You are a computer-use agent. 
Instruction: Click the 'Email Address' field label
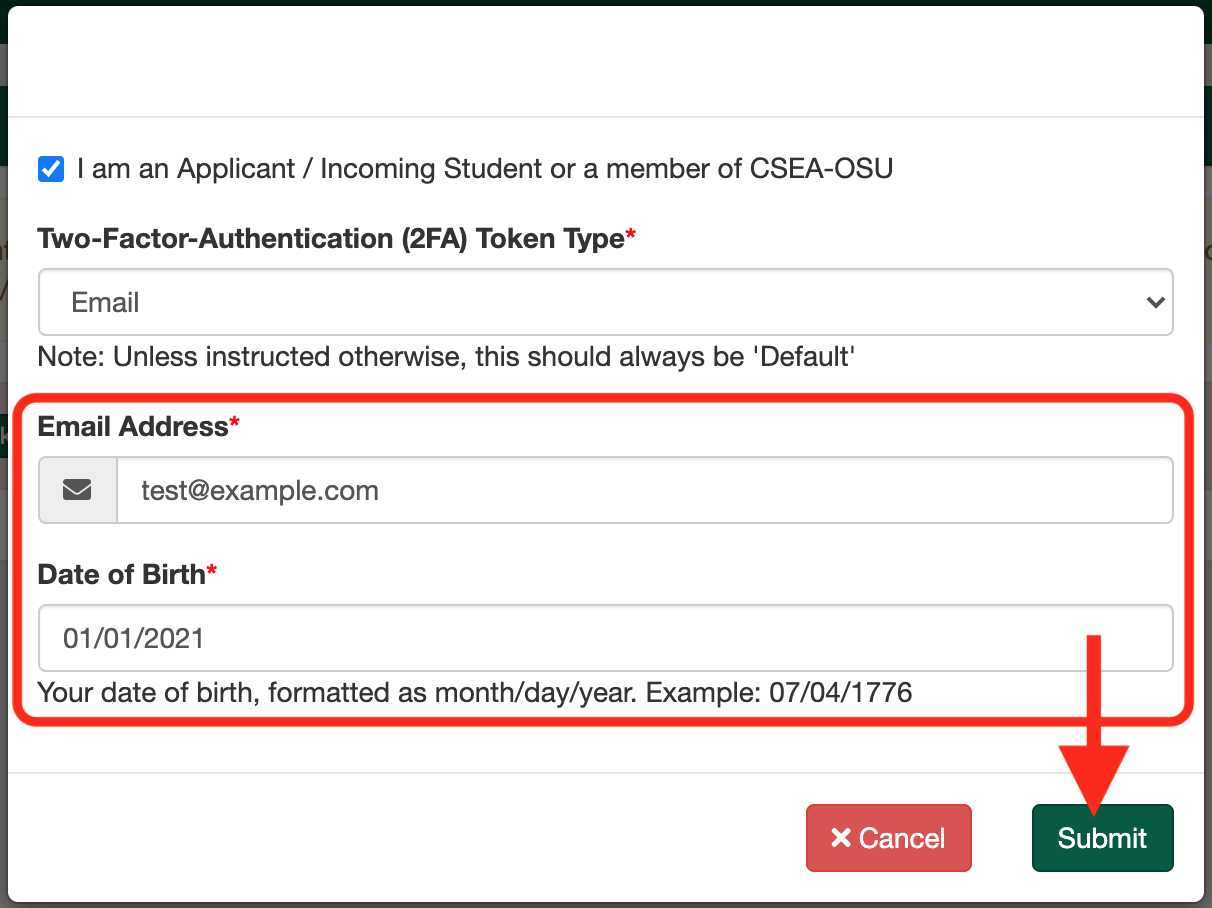pos(133,427)
